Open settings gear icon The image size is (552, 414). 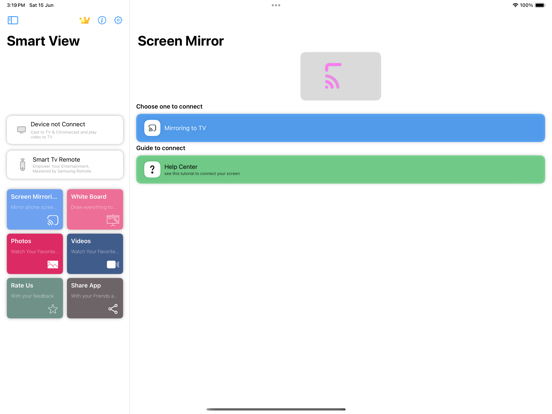(x=118, y=20)
